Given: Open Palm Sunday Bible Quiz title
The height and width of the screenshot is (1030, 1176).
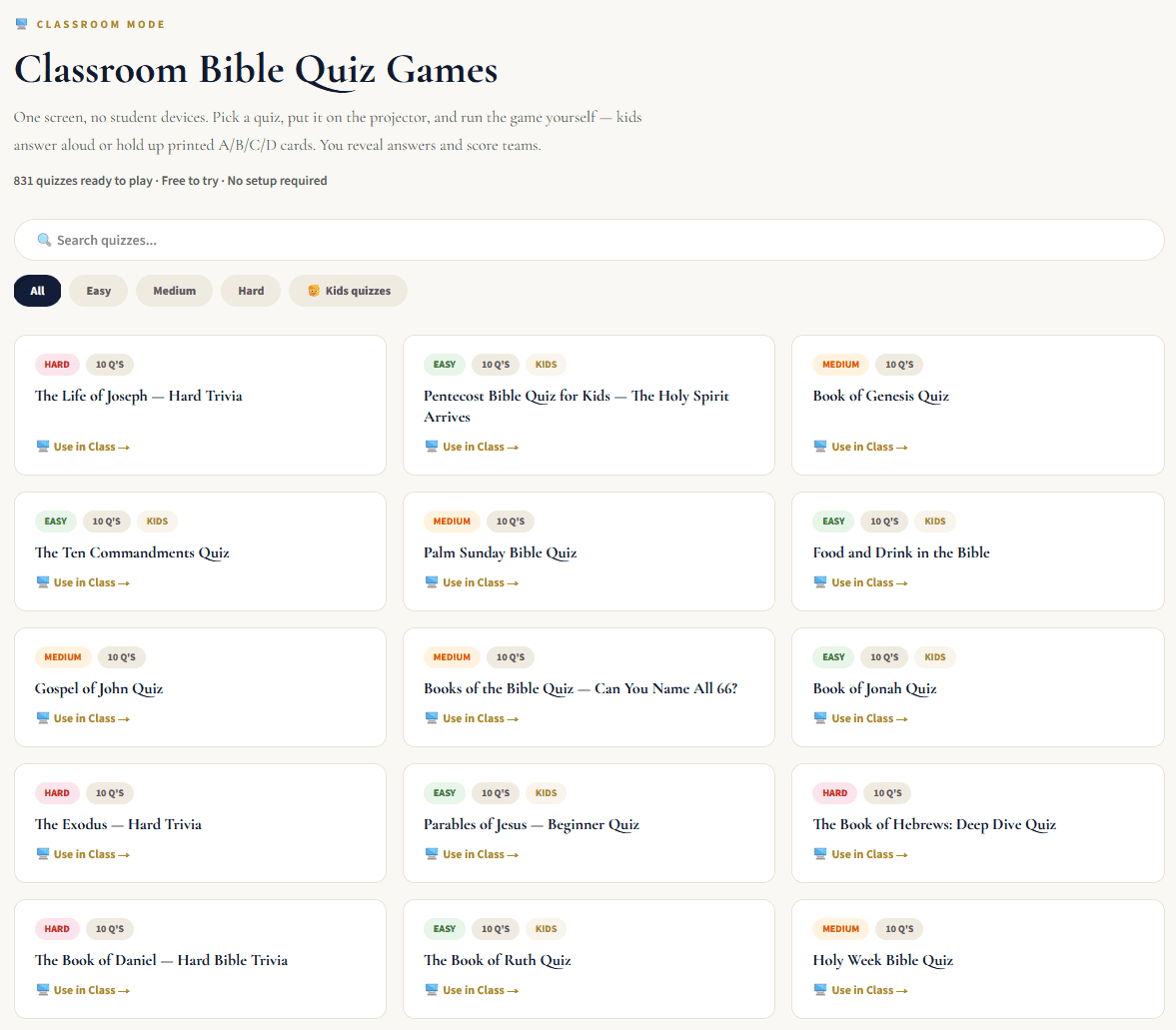Looking at the screenshot, I should (x=501, y=552).
